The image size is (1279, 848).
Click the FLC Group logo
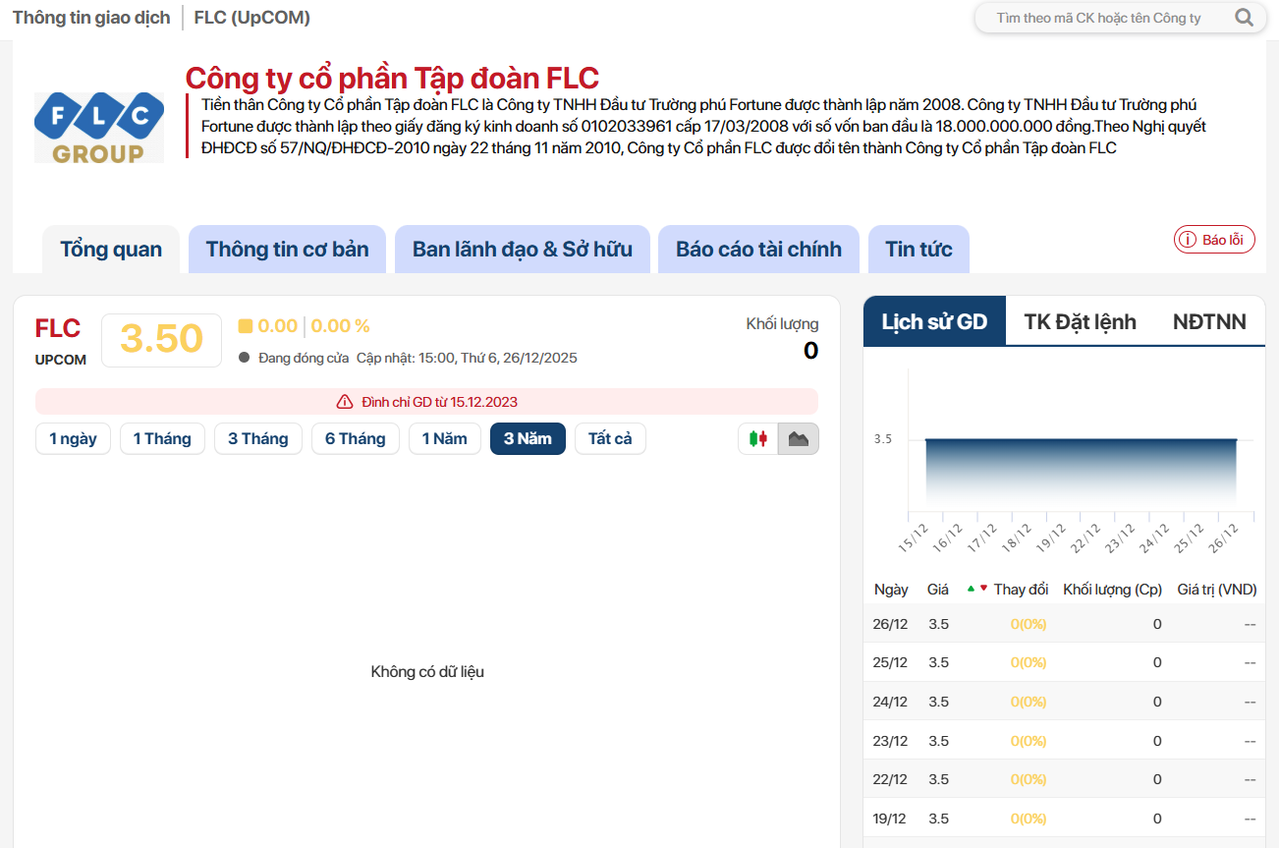(x=99, y=127)
